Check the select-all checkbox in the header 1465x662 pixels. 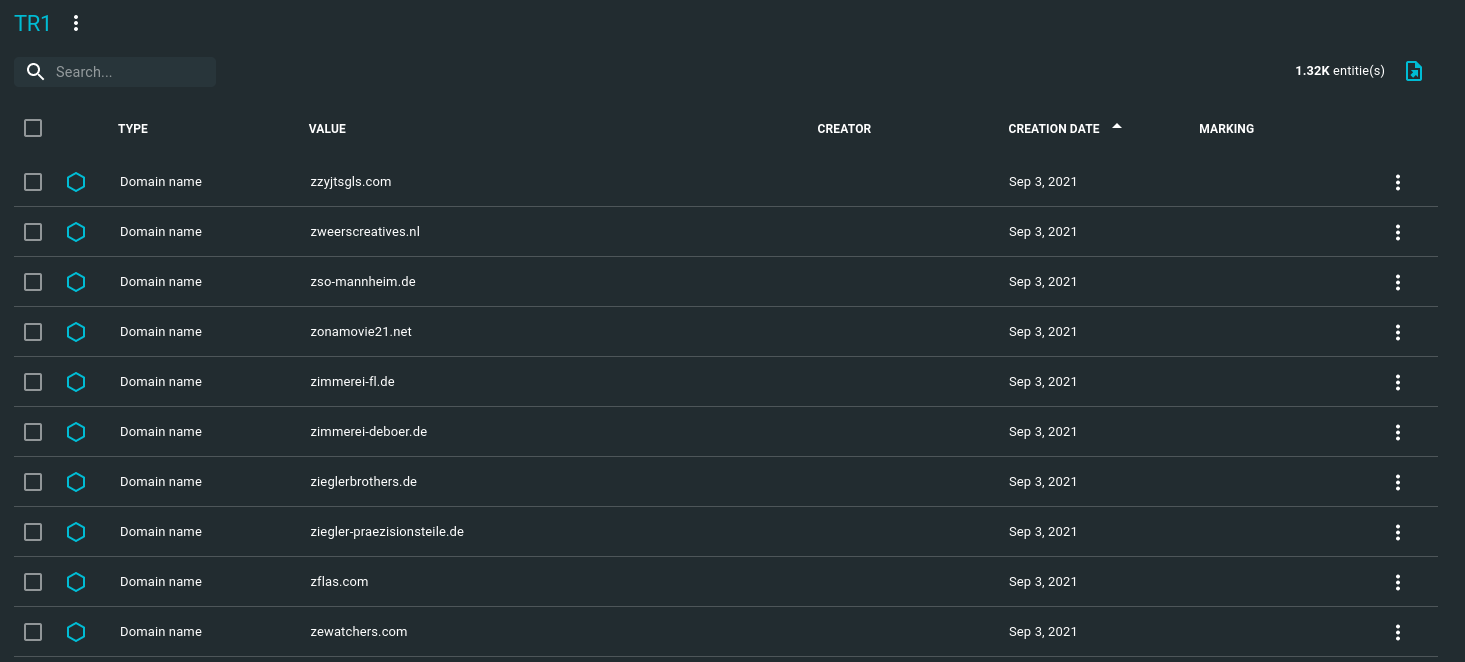tap(33, 128)
